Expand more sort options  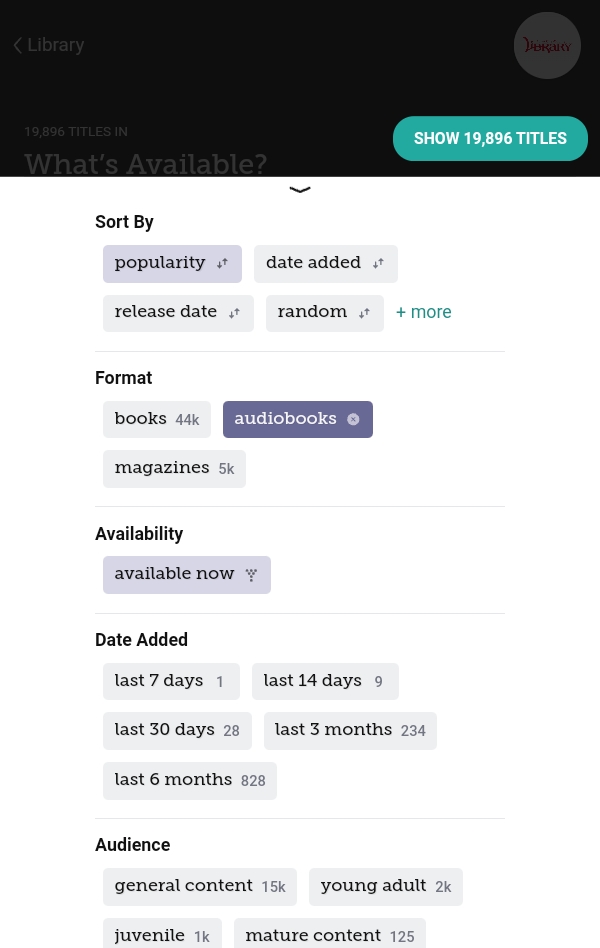[424, 312]
